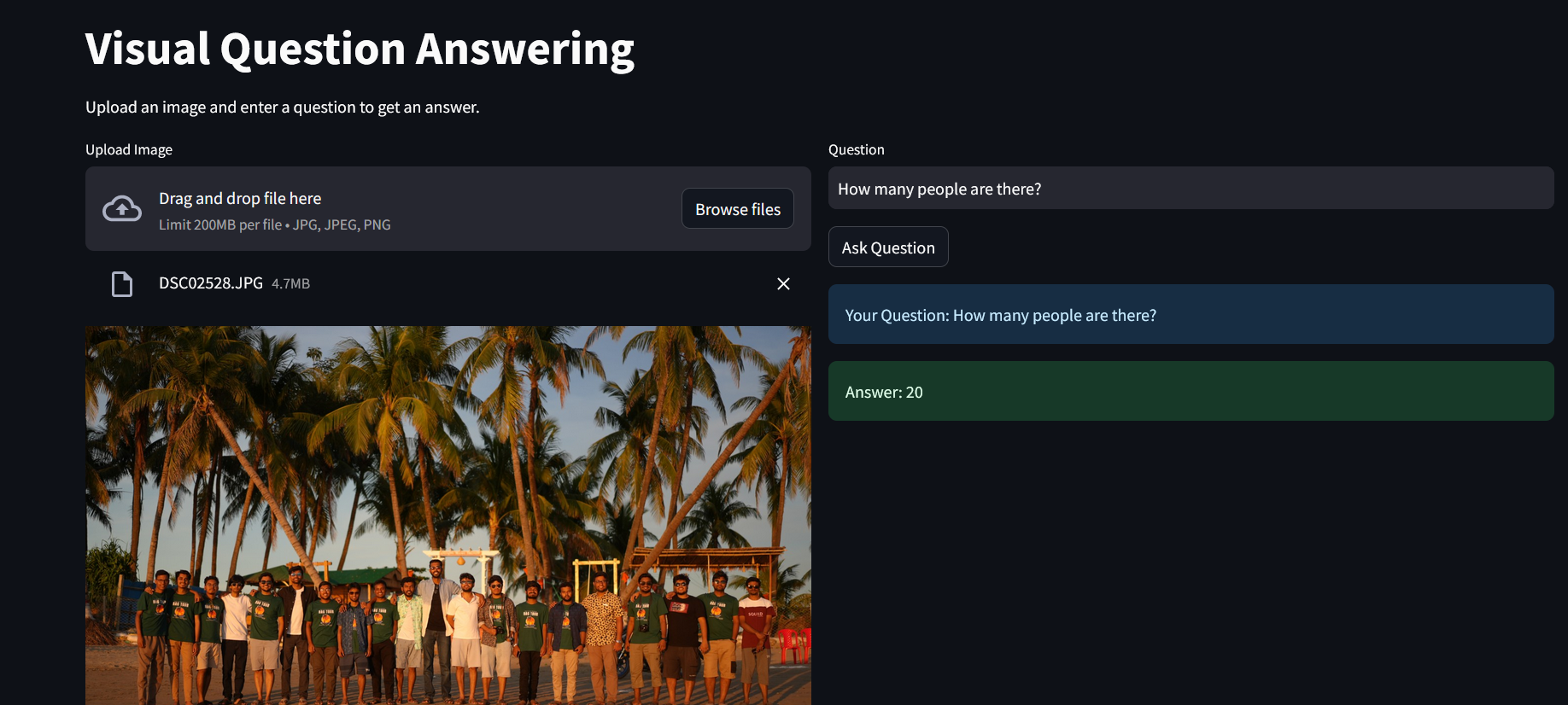Image resolution: width=1568 pixels, height=705 pixels.
Task: Click the Upload Image label
Action: click(x=129, y=150)
